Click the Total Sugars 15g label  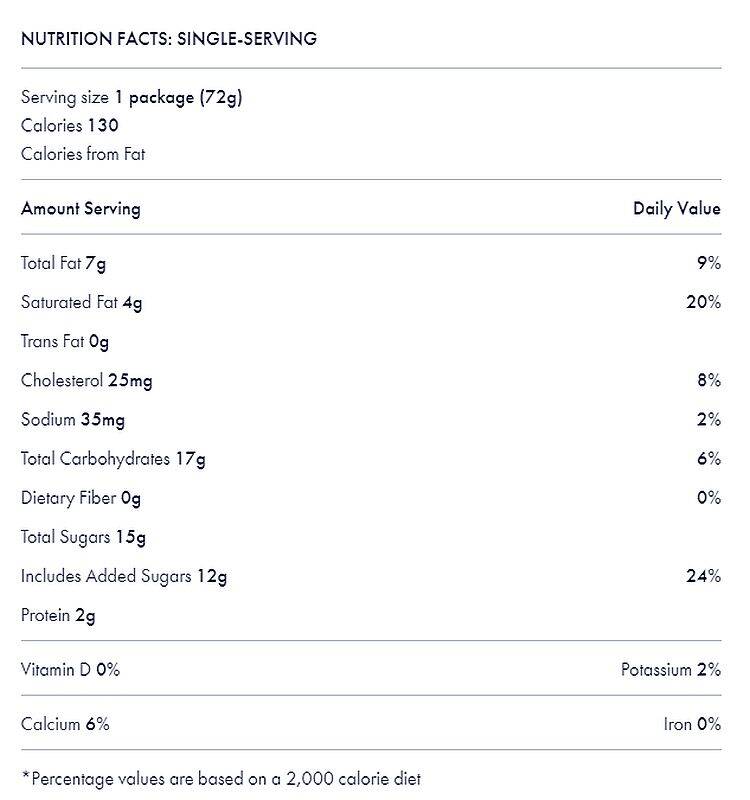point(83,537)
